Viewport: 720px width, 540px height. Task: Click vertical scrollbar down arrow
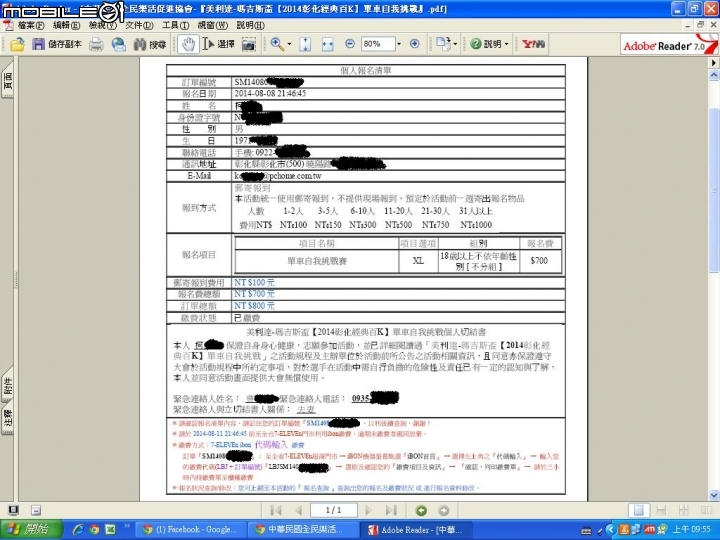pos(714,495)
